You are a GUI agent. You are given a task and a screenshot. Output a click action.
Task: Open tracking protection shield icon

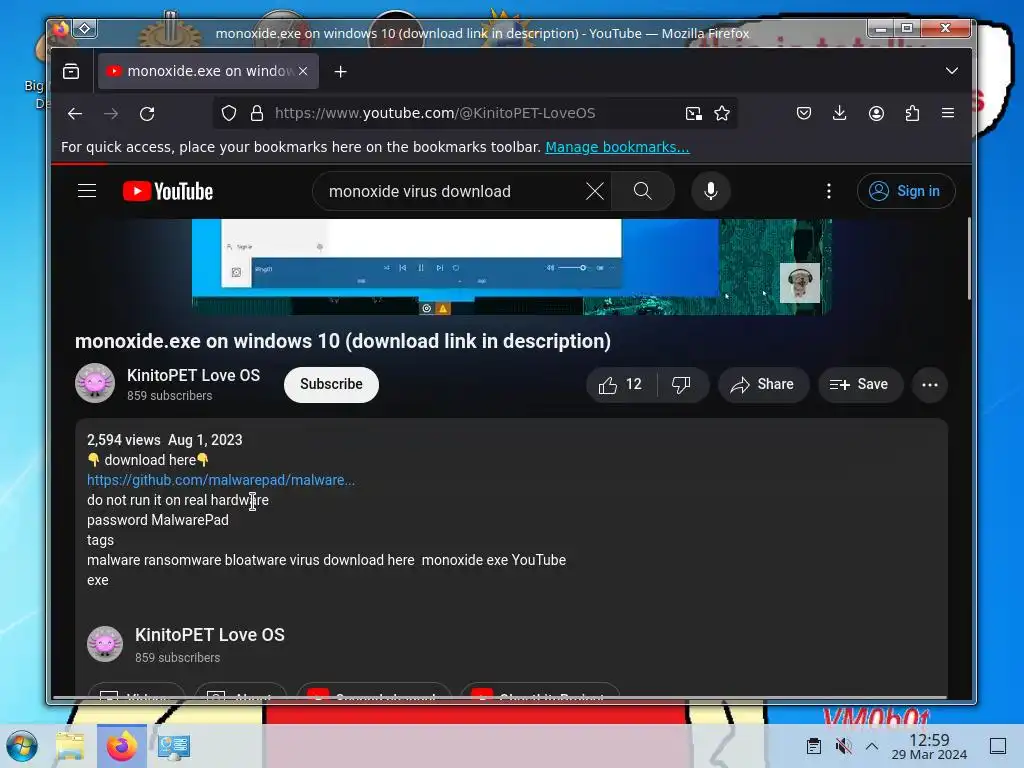coord(229,114)
